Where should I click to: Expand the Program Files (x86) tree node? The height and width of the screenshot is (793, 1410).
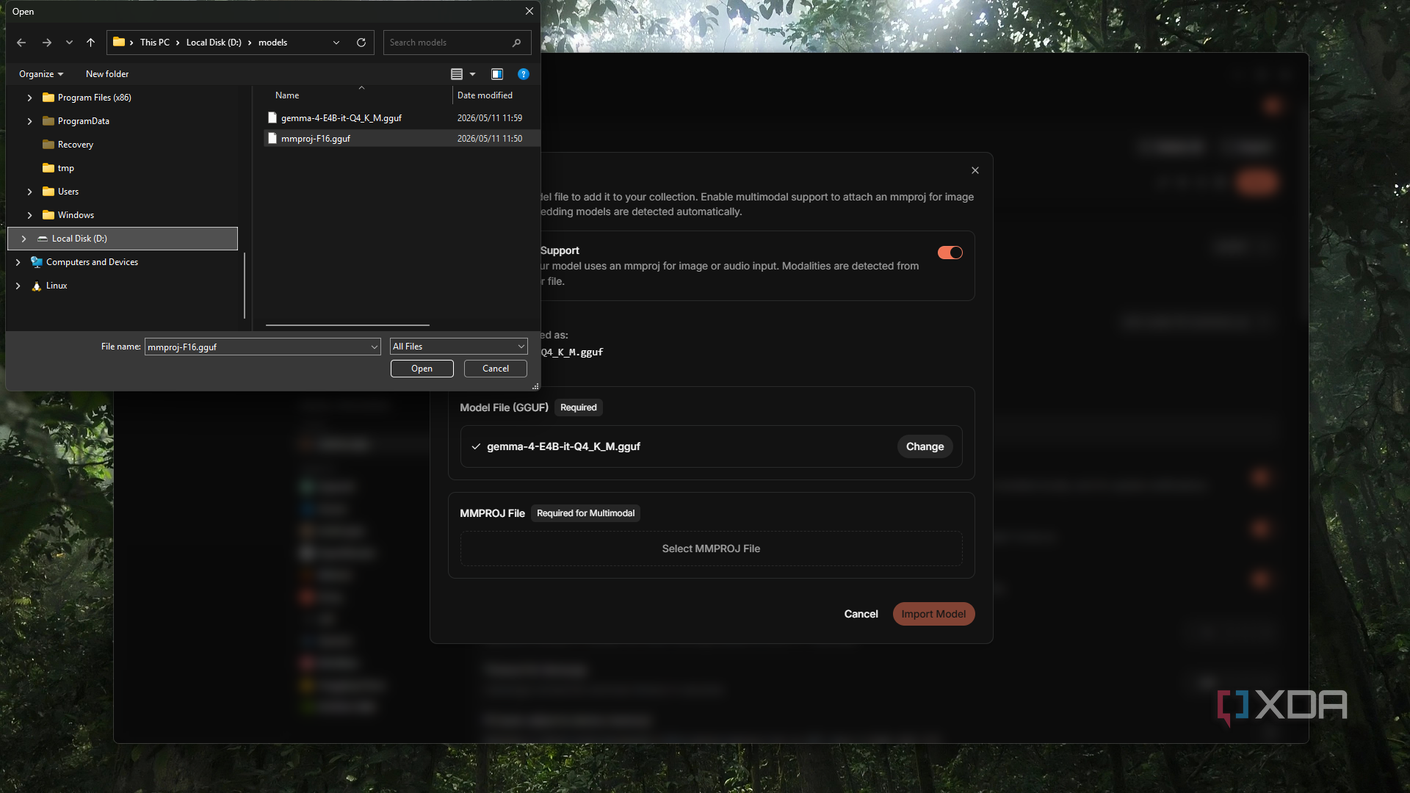pyautogui.click(x=30, y=98)
